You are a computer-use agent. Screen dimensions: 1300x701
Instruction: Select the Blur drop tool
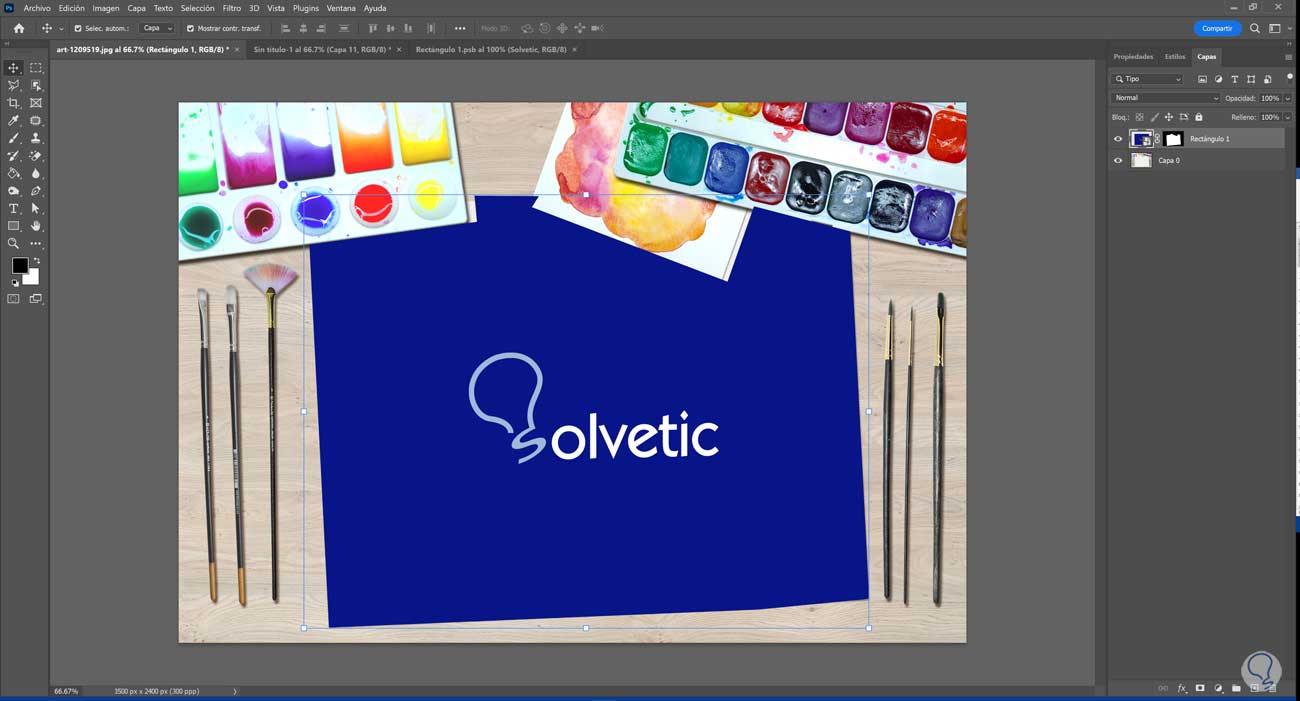click(x=36, y=173)
